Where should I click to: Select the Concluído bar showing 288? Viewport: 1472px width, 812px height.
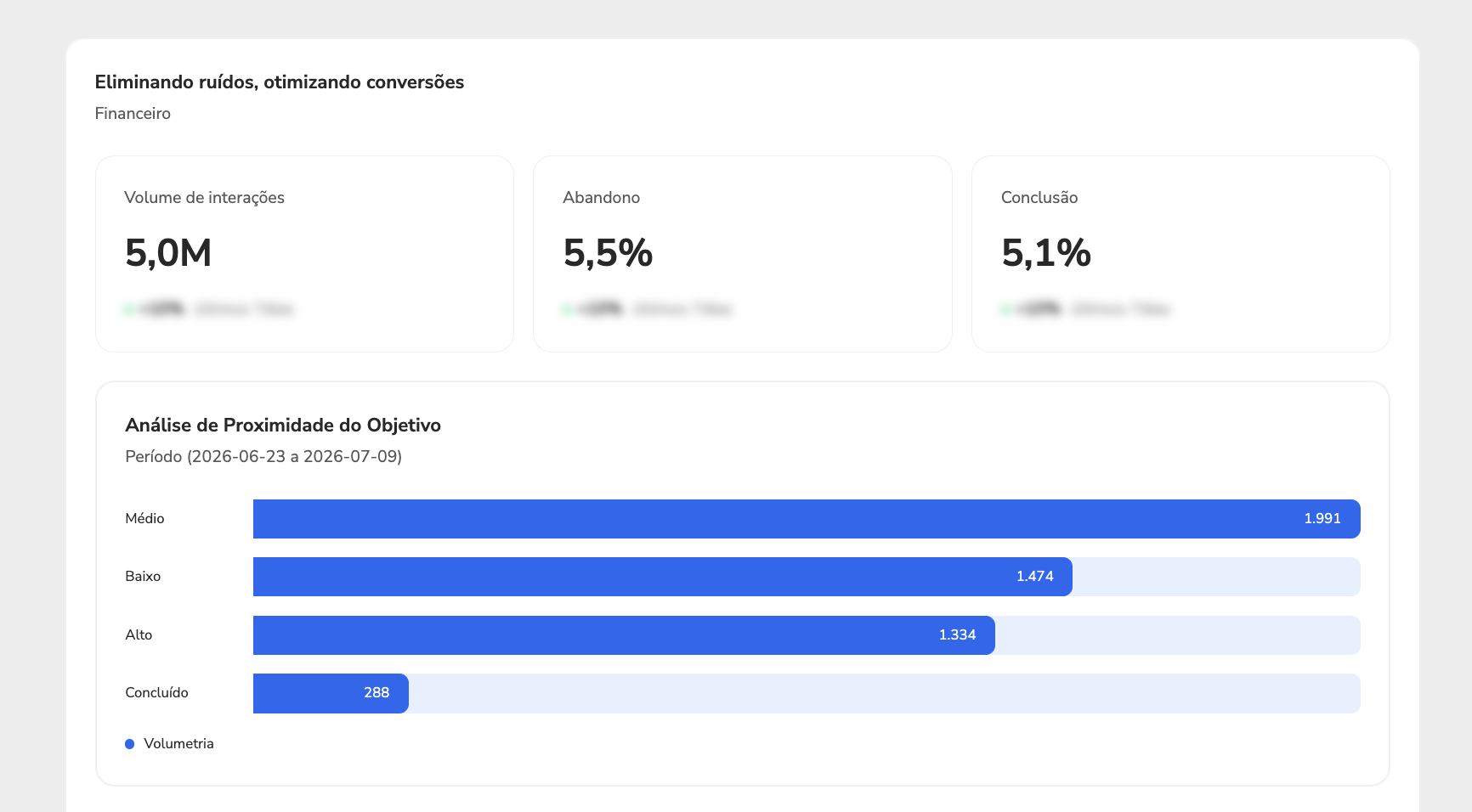pos(331,693)
